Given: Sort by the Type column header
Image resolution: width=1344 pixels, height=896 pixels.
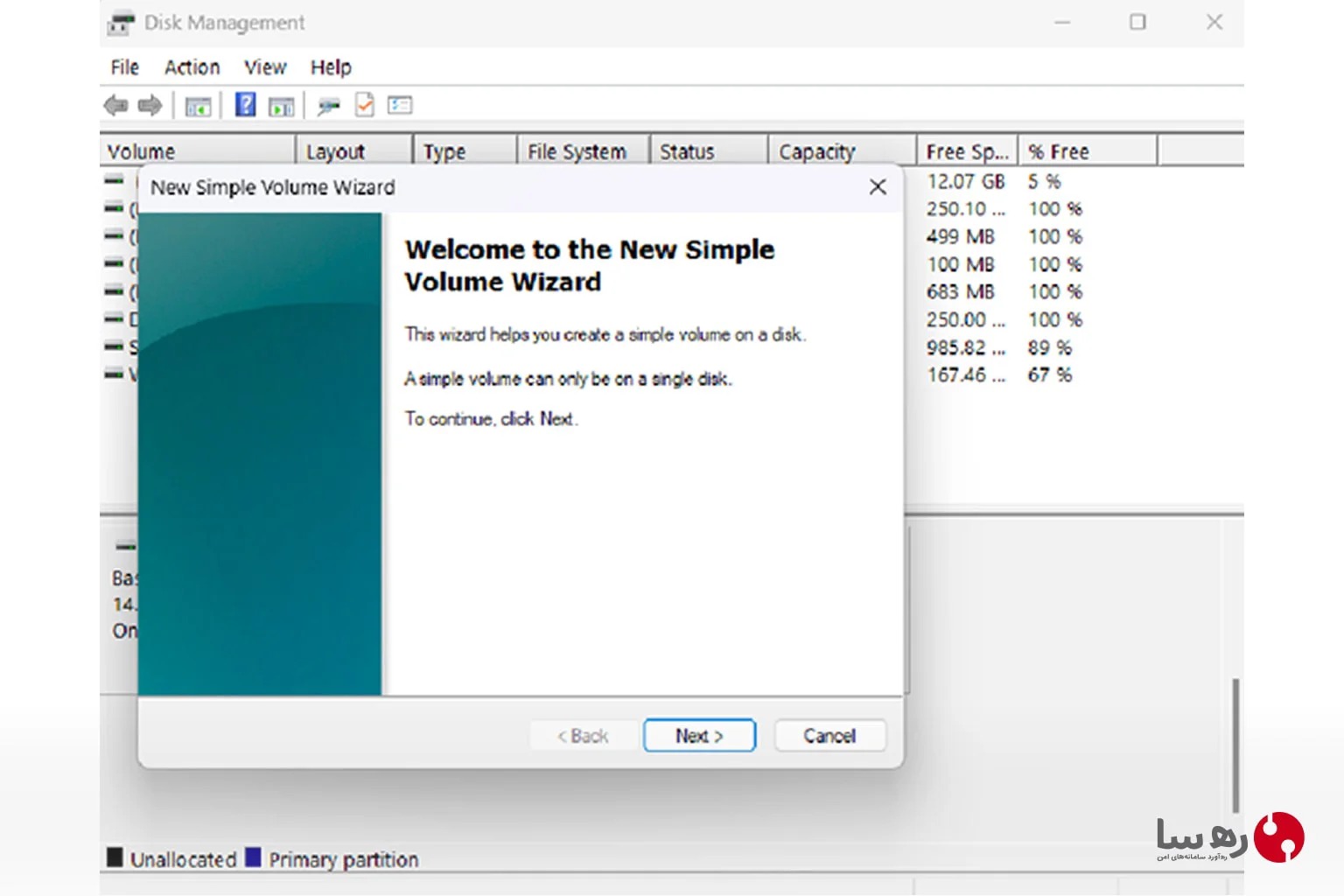Looking at the screenshot, I should pyautogui.click(x=465, y=151).
